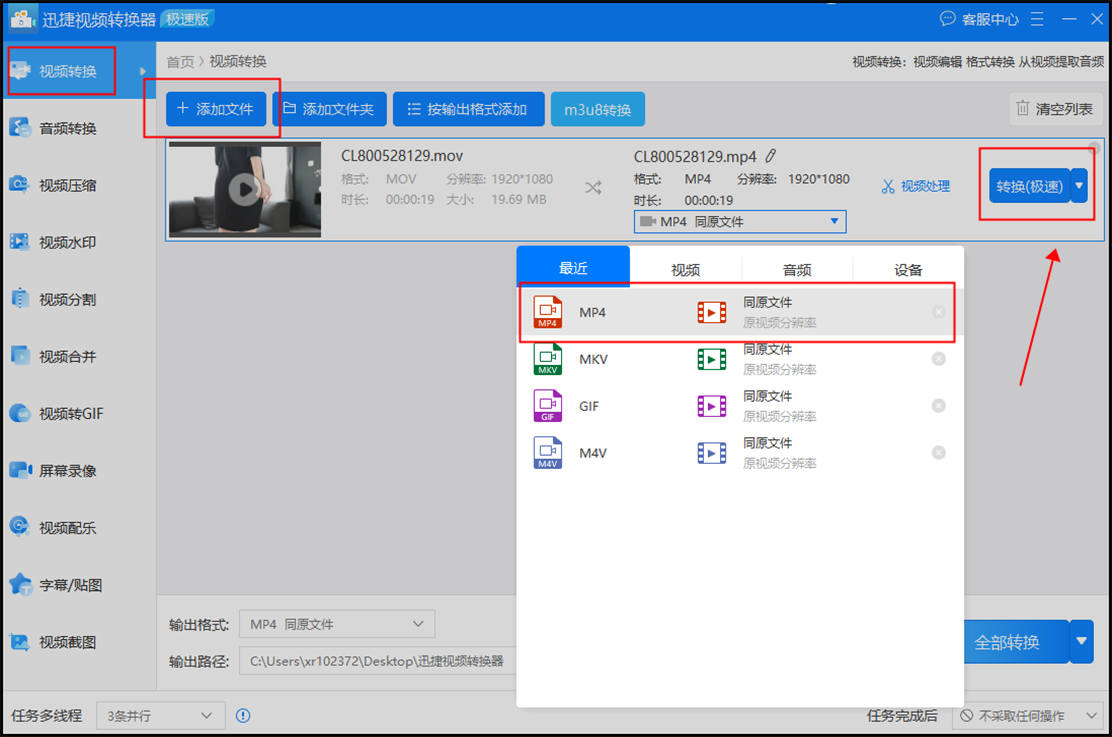Click the app logo in the title bar

23,19
